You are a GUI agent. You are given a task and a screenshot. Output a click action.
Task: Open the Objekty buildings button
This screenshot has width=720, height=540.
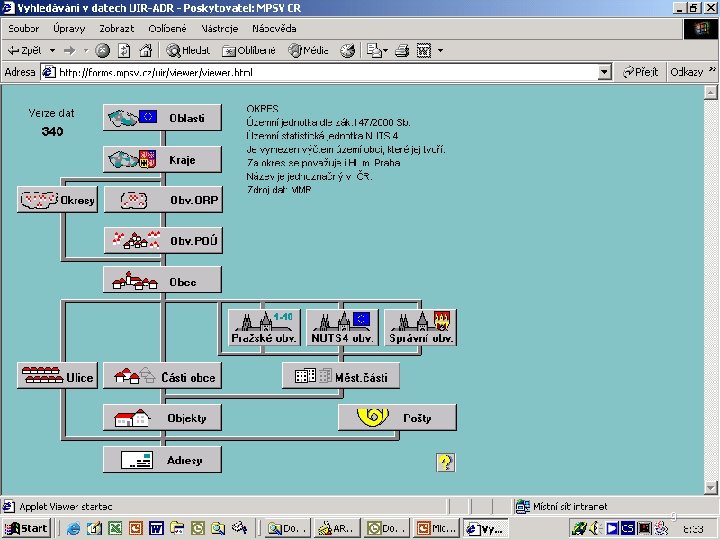162,417
